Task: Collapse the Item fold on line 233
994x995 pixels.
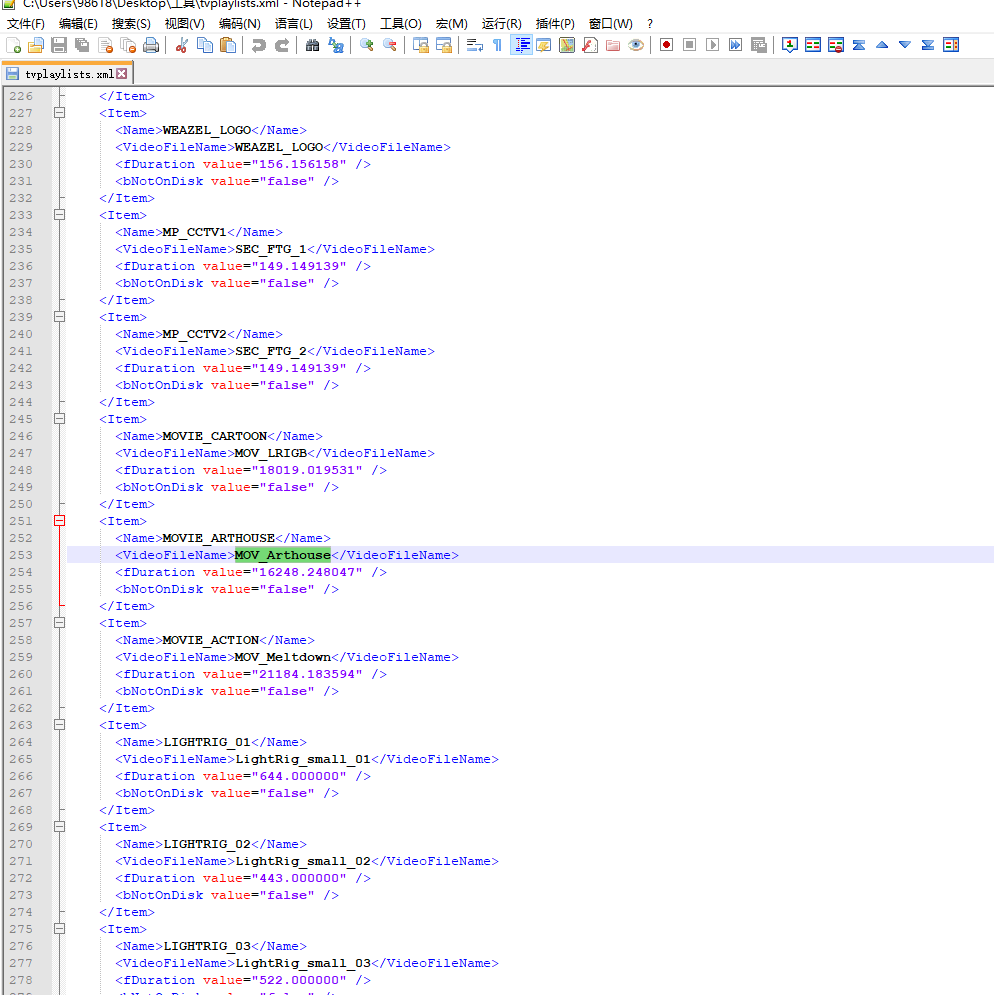Action: pyautogui.click(x=60, y=214)
